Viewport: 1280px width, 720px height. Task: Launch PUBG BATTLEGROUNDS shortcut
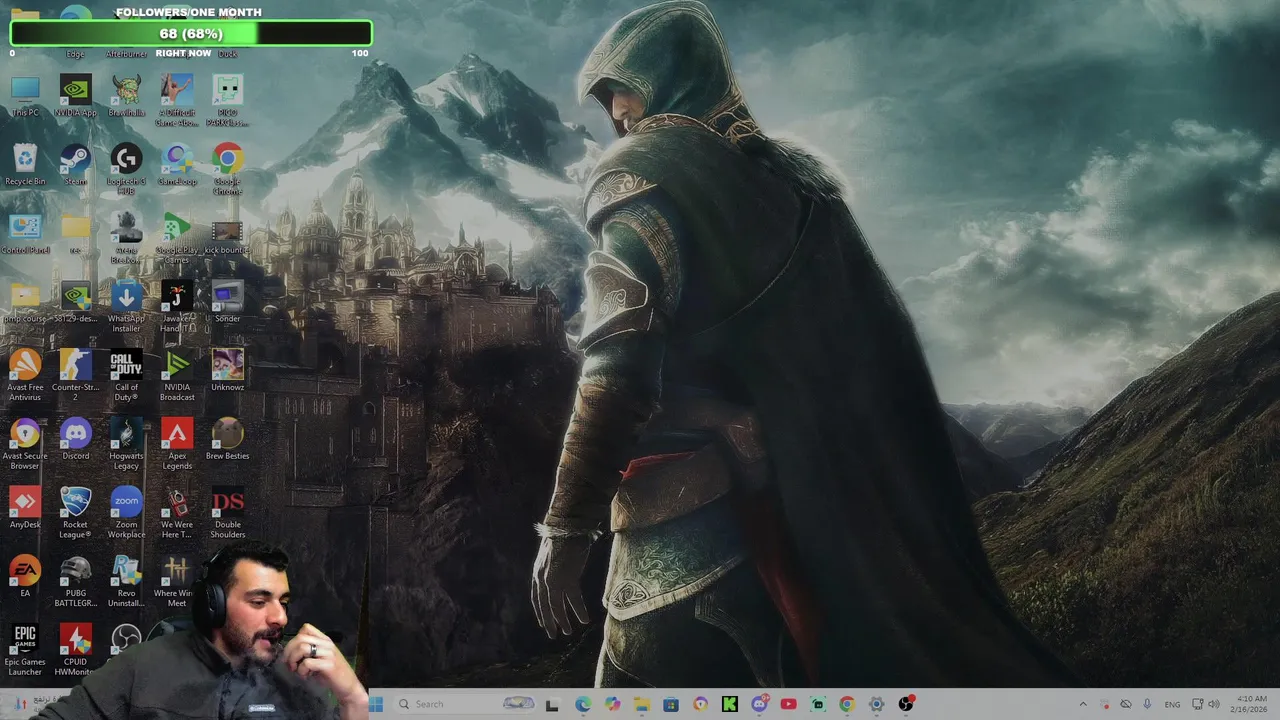[x=75, y=582]
